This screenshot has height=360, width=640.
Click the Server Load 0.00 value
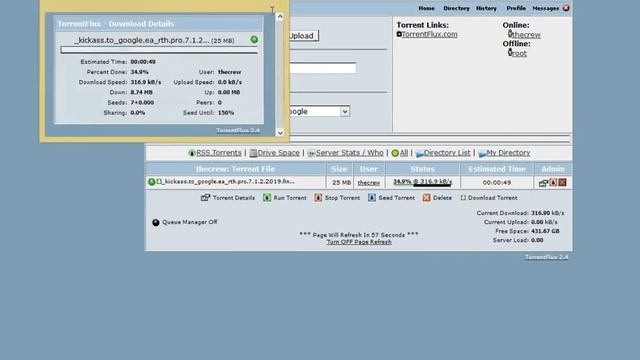coord(537,240)
